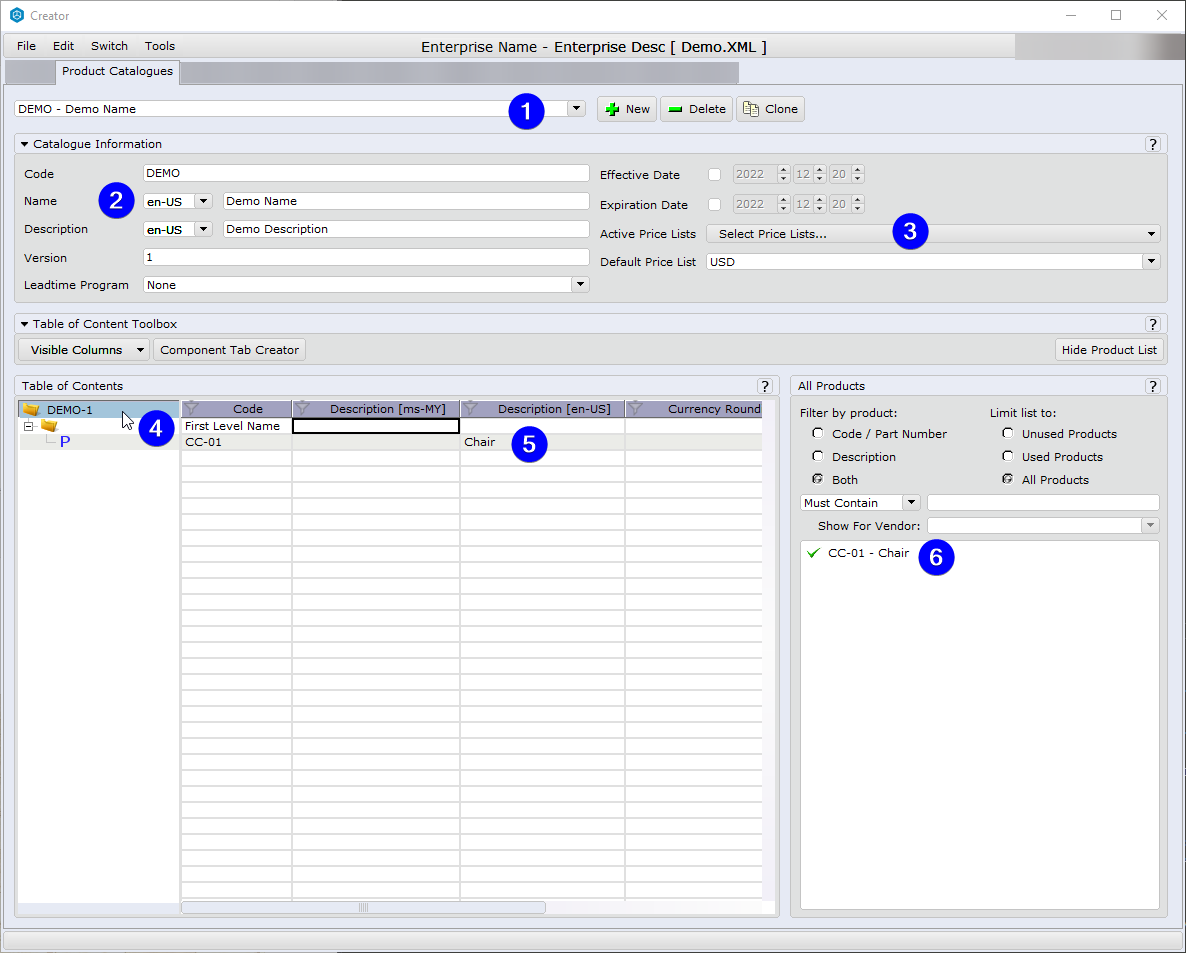Click the New catalogue button
The width and height of the screenshot is (1186, 953).
click(627, 109)
